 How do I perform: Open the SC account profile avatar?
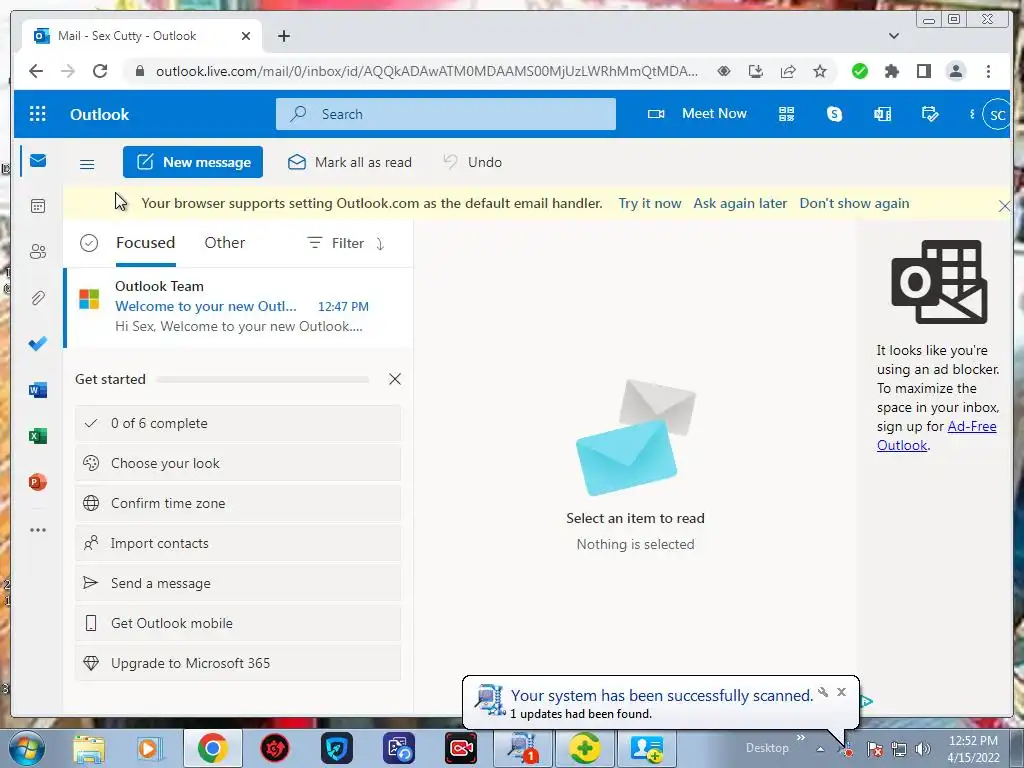point(997,115)
